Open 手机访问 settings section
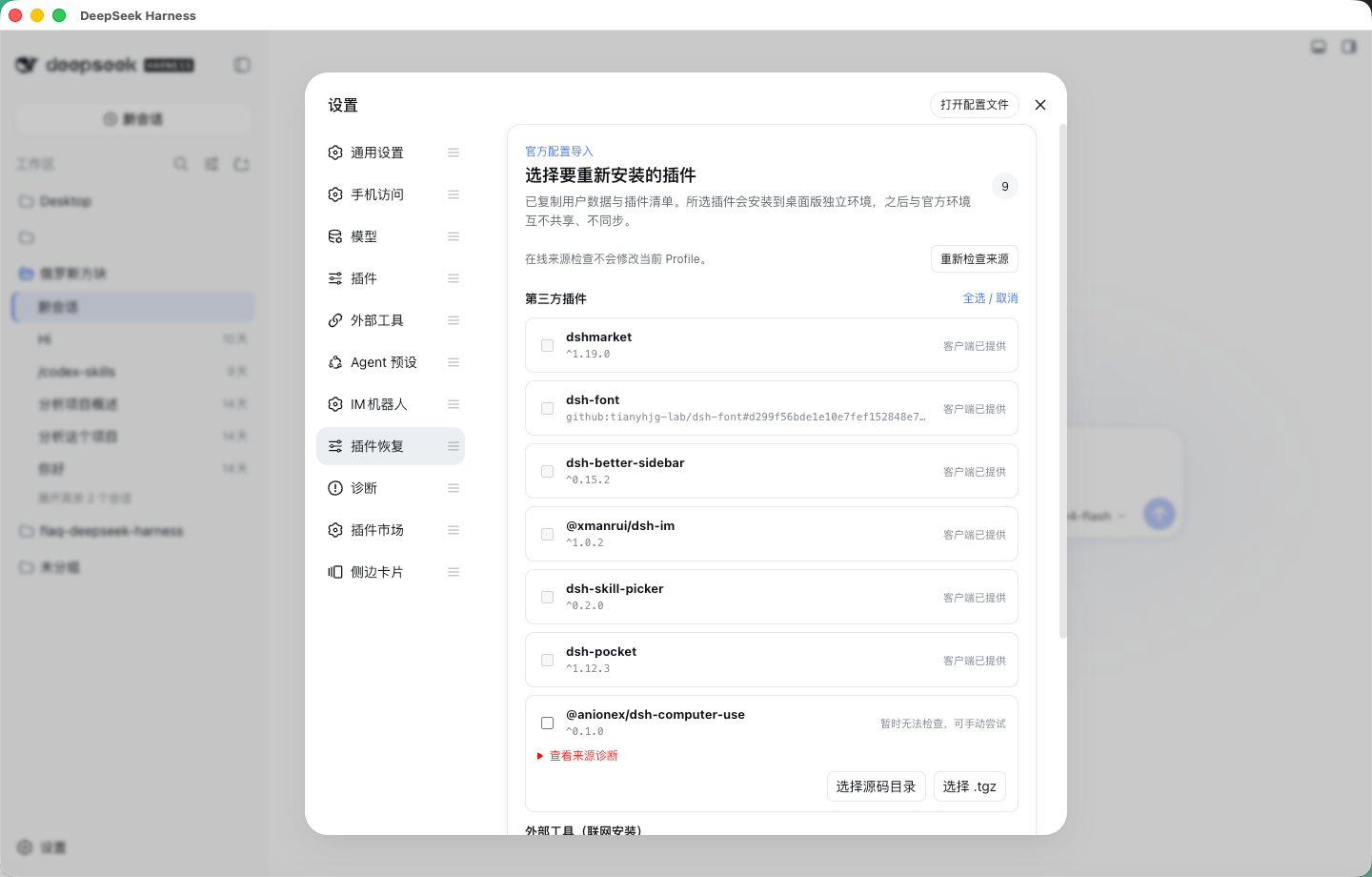Screen dimensions: 1372x877 (391, 194)
